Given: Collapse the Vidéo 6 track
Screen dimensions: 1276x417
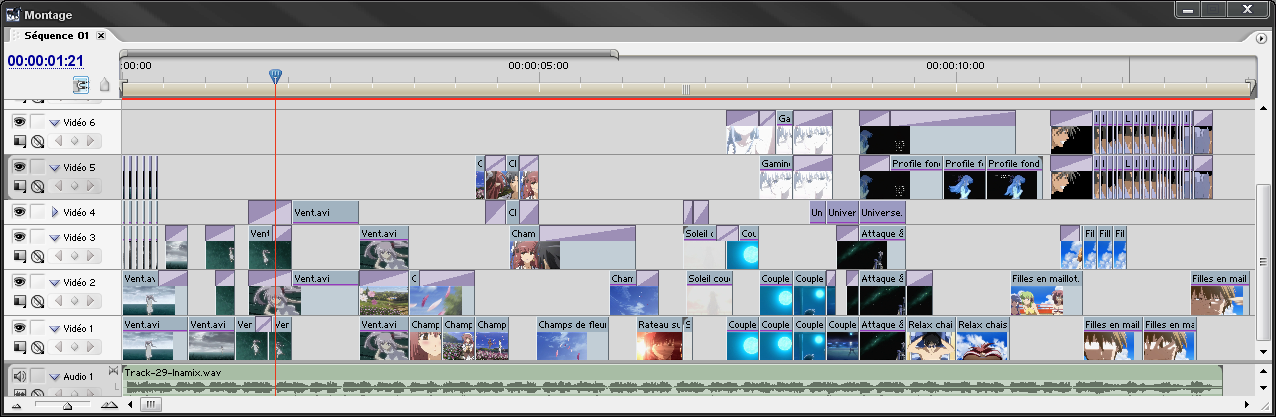Looking at the screenshot, I should [x=54, y=122].
